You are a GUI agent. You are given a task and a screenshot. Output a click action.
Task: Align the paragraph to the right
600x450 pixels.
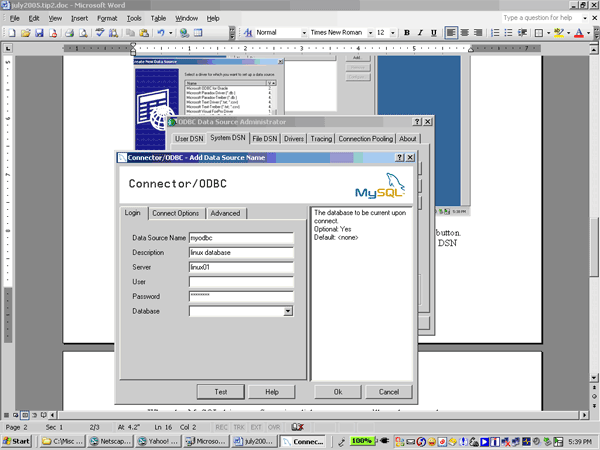478,33
